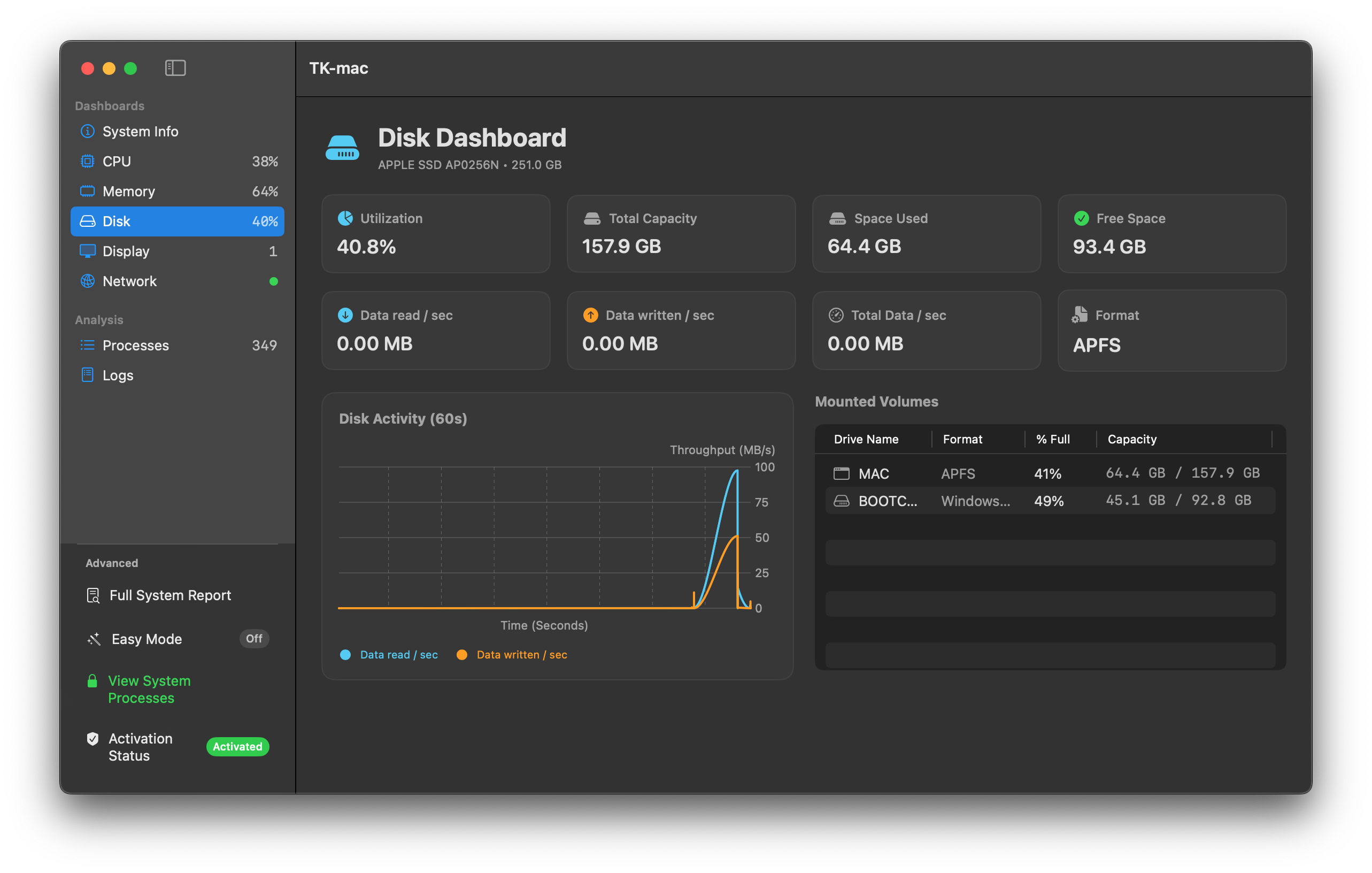Select the Memory dashboard icon
Viewport: 1372px width, 873px height.
point(87,191)
